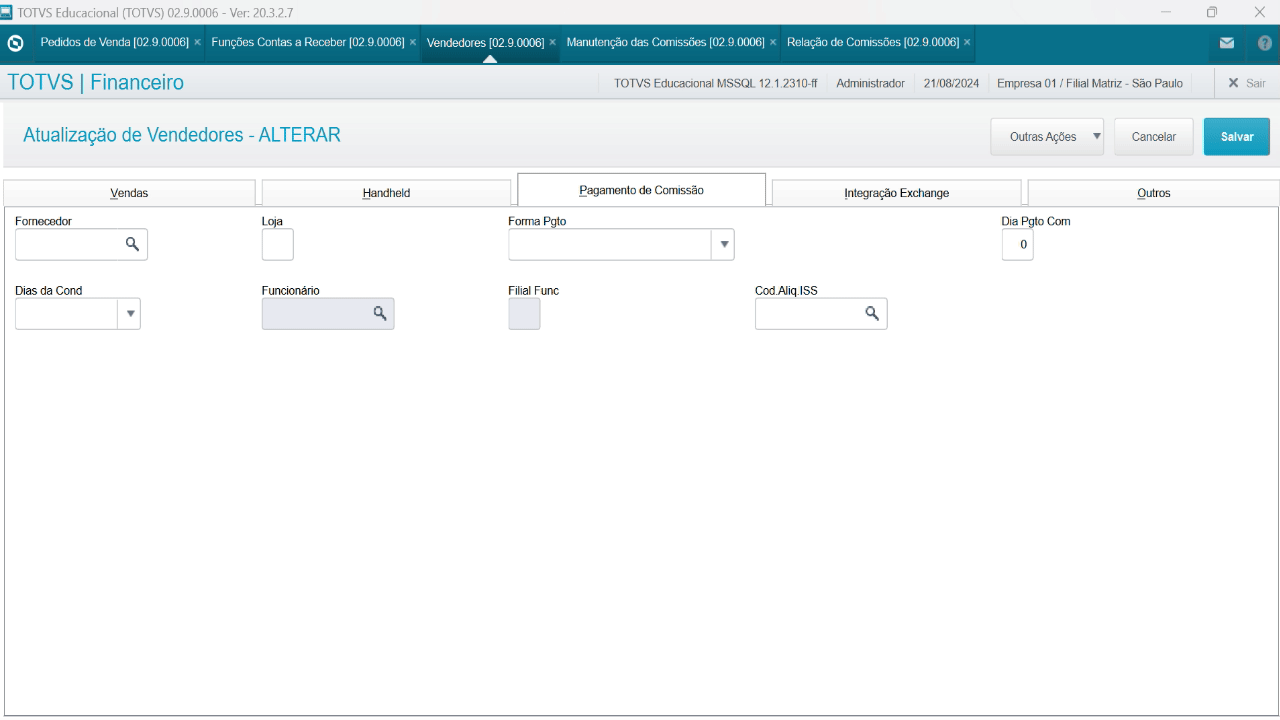1280x720 pixels.
Task: Click the Sair exit button
Action: tap(1246, 83)
